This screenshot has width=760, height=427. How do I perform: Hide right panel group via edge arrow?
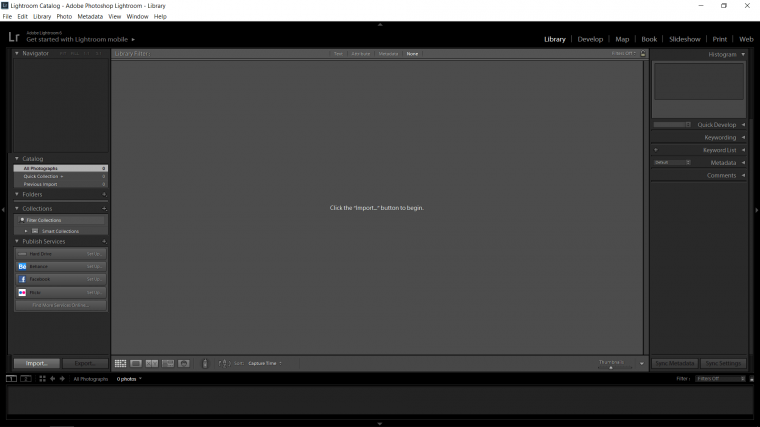[x=757, y=210]
